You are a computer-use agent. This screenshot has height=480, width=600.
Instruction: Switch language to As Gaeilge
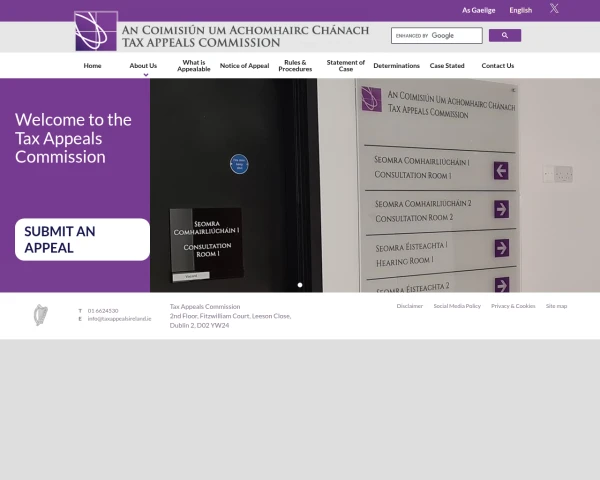(x=478, y=10)
